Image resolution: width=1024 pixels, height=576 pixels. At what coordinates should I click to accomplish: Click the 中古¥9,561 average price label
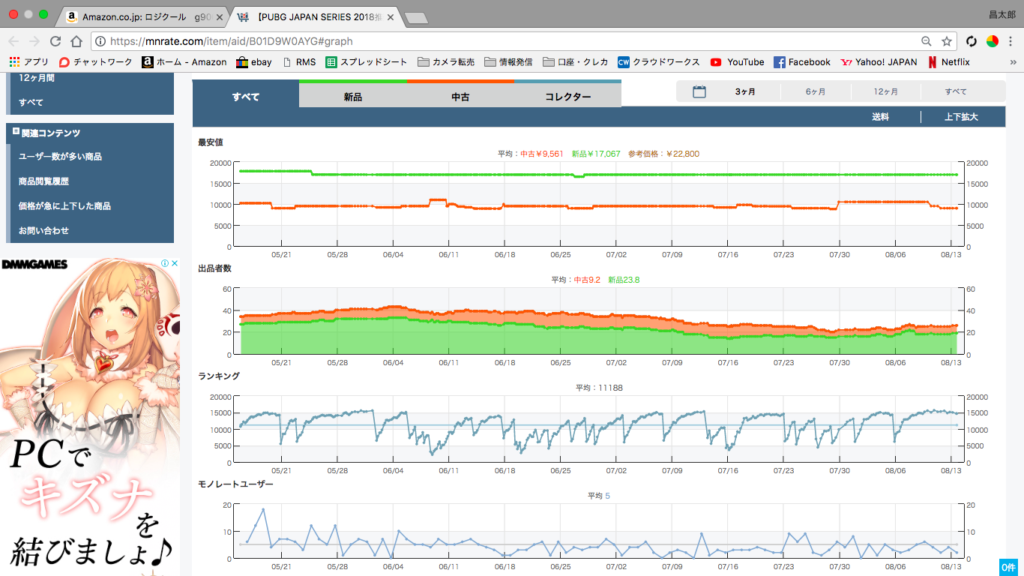pyautogui.click(x=541, y=154)
